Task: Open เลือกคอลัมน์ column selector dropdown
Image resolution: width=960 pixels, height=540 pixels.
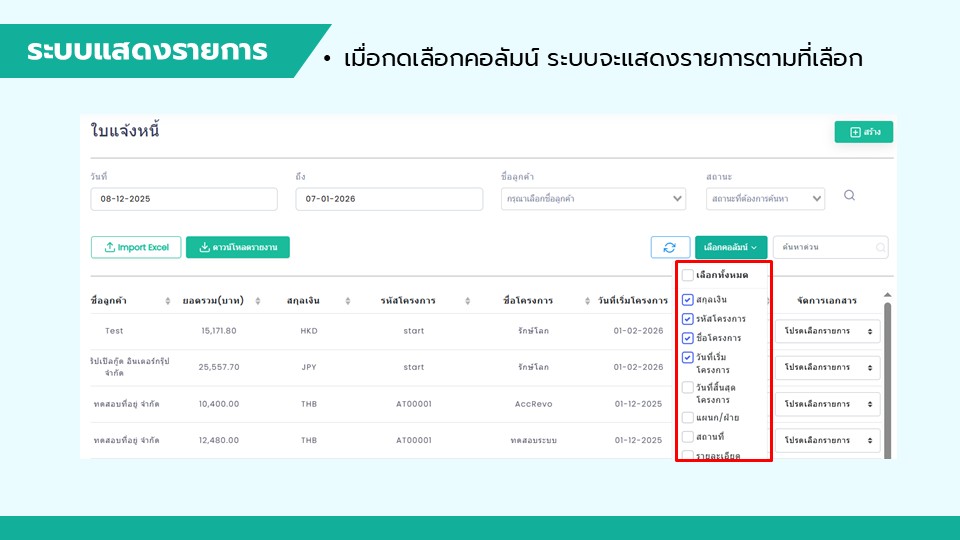Action: point(731,247)
